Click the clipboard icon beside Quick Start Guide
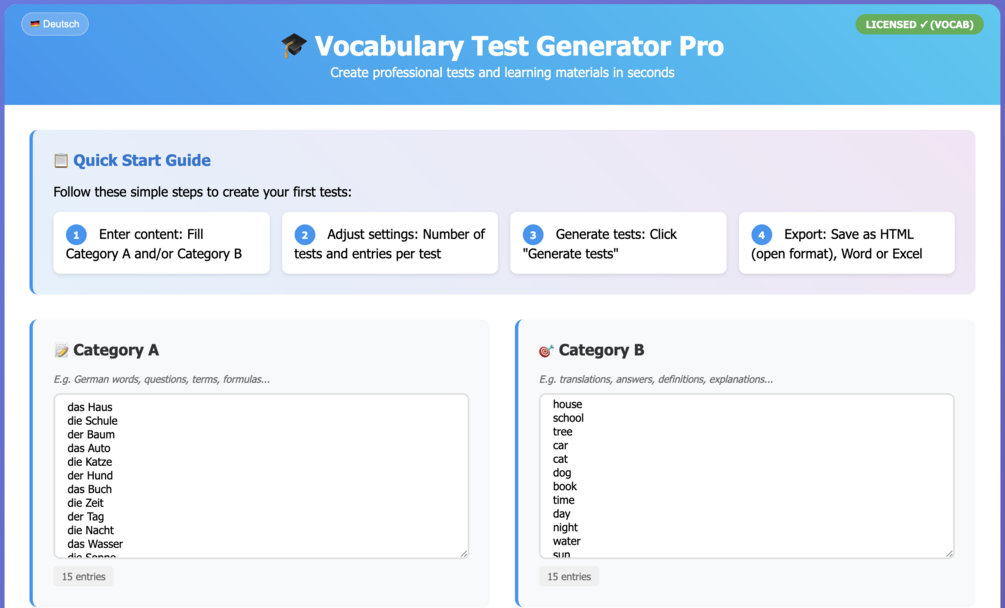 61,160
